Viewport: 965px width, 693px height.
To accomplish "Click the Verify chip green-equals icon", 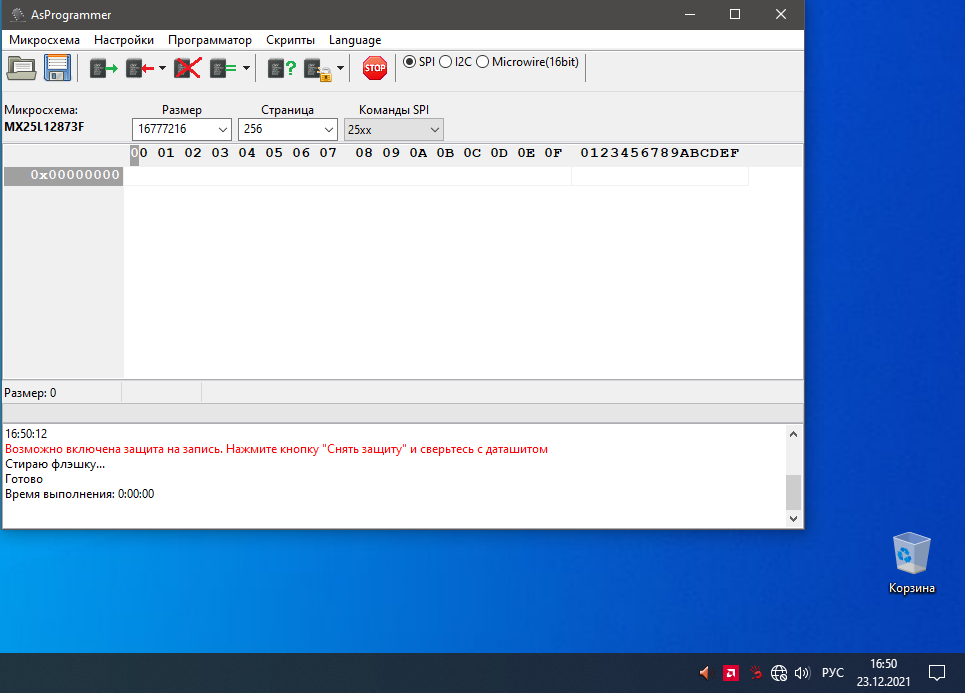I will [223, 68].
